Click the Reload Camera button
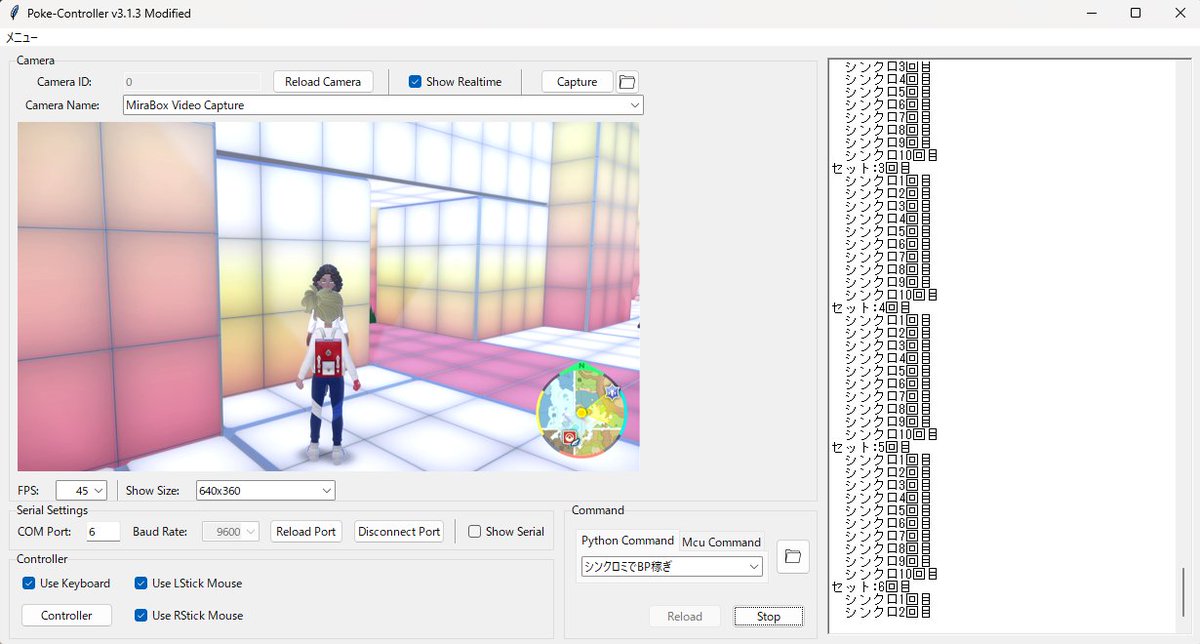 point(323,82)
